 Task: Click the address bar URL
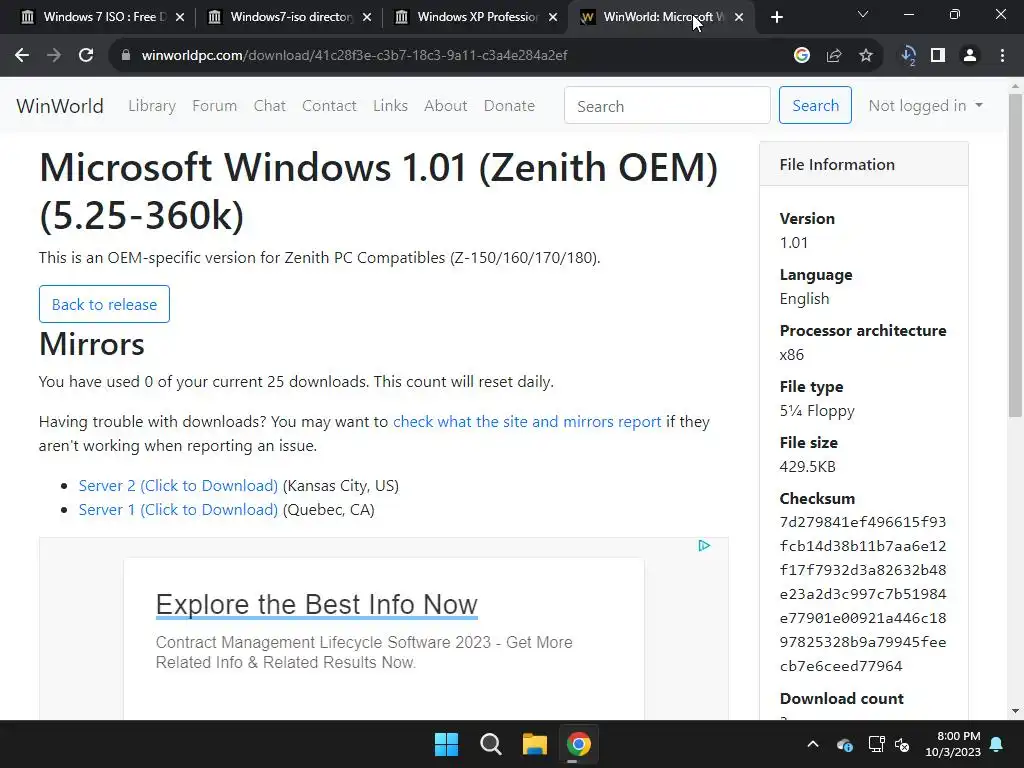pos(355,56)
